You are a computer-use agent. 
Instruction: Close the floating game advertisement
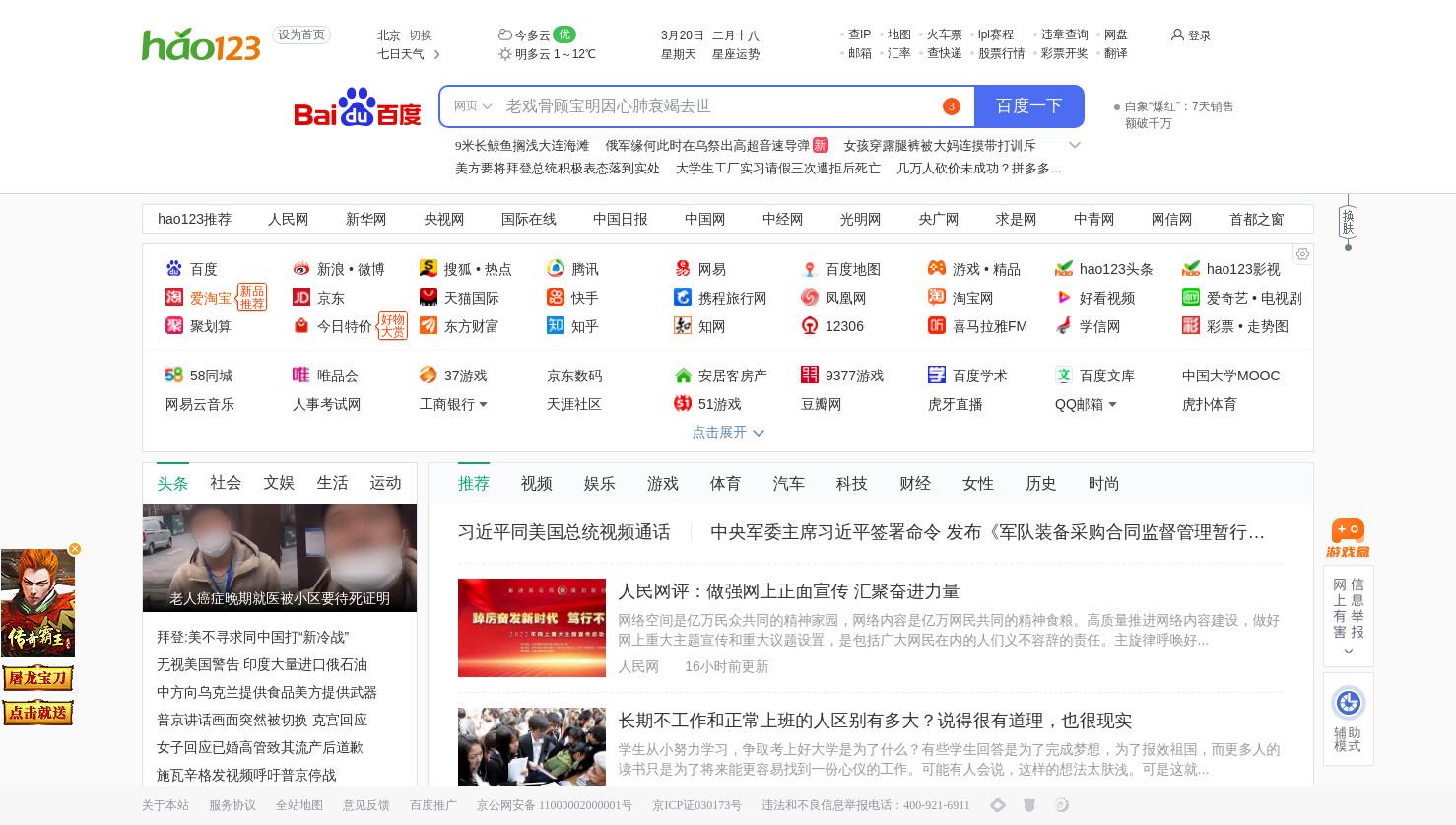[x=75, y=549]
